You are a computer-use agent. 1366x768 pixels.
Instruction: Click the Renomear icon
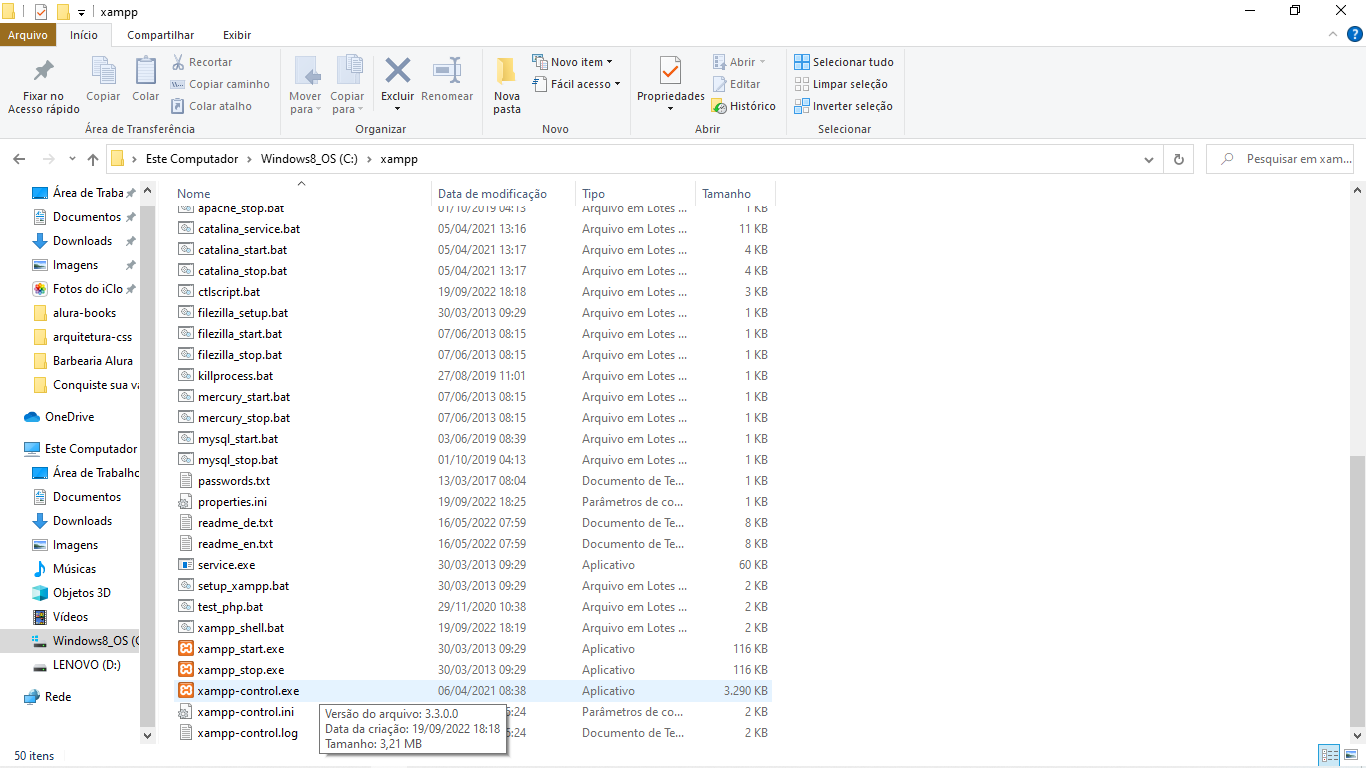click(x=447, y=79)
